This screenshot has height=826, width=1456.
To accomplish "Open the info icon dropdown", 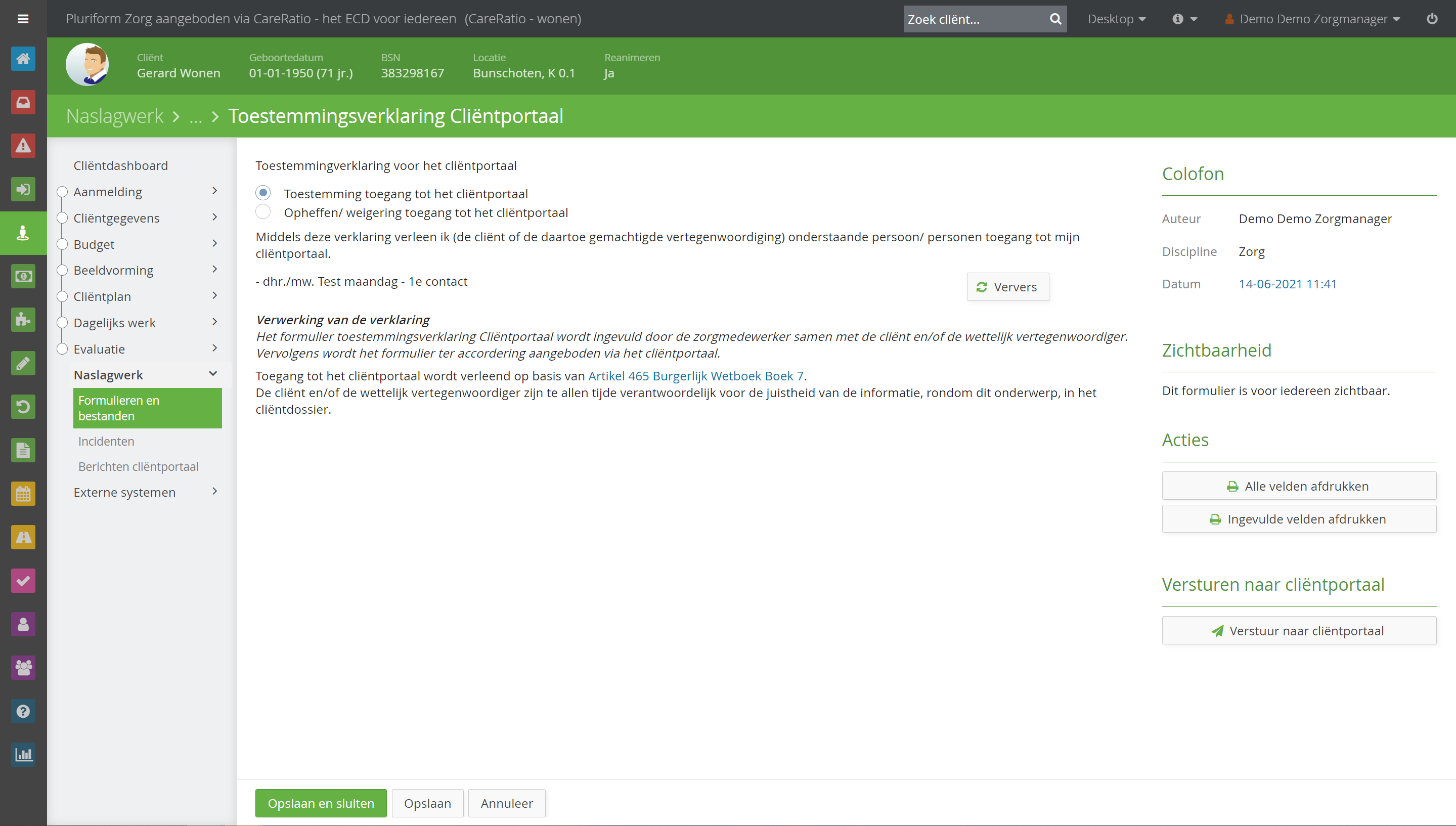I will pyautogui.click(x=1185, y=19).
